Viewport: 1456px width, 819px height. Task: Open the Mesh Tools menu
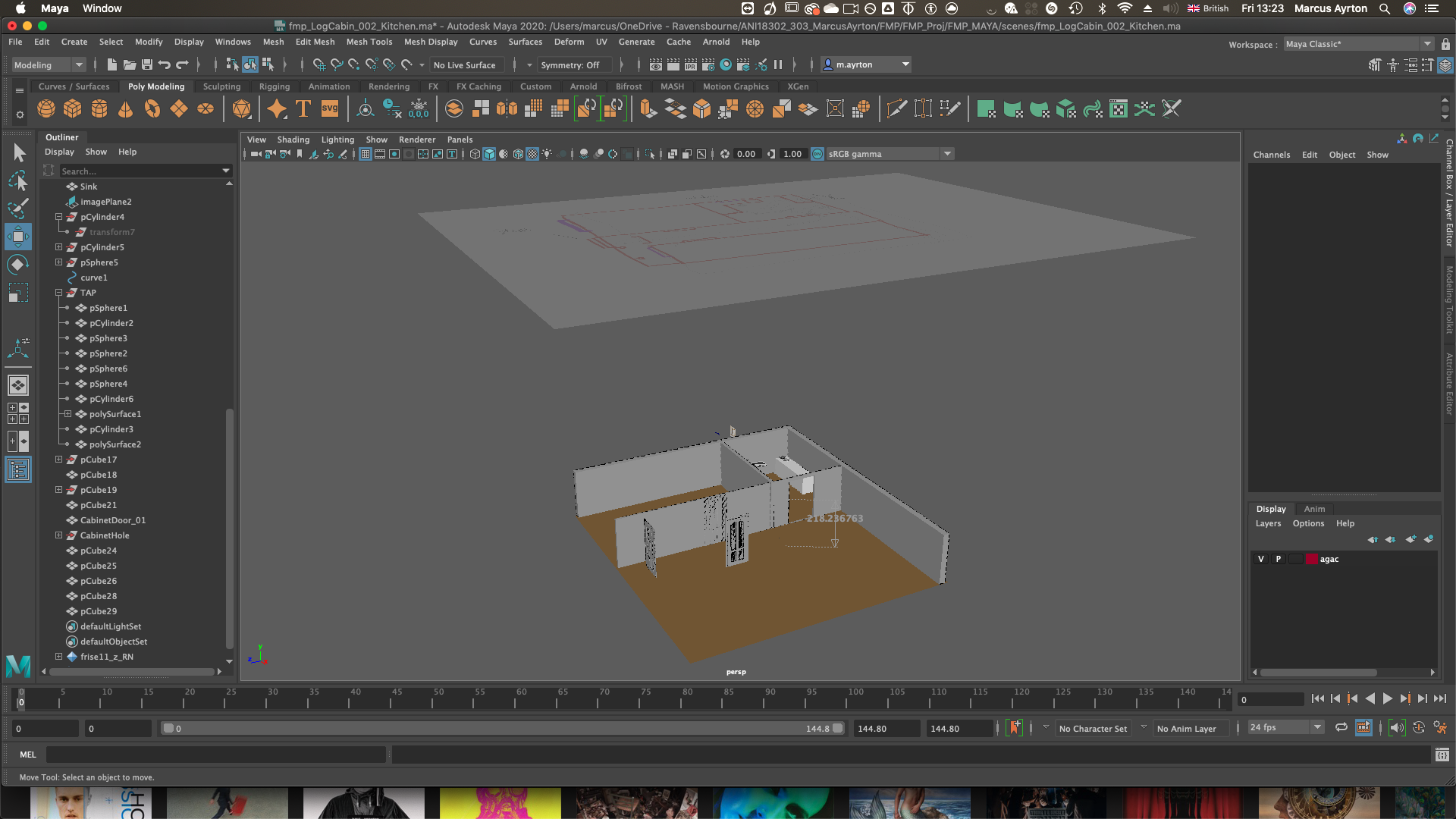click(x=369, y=42)
